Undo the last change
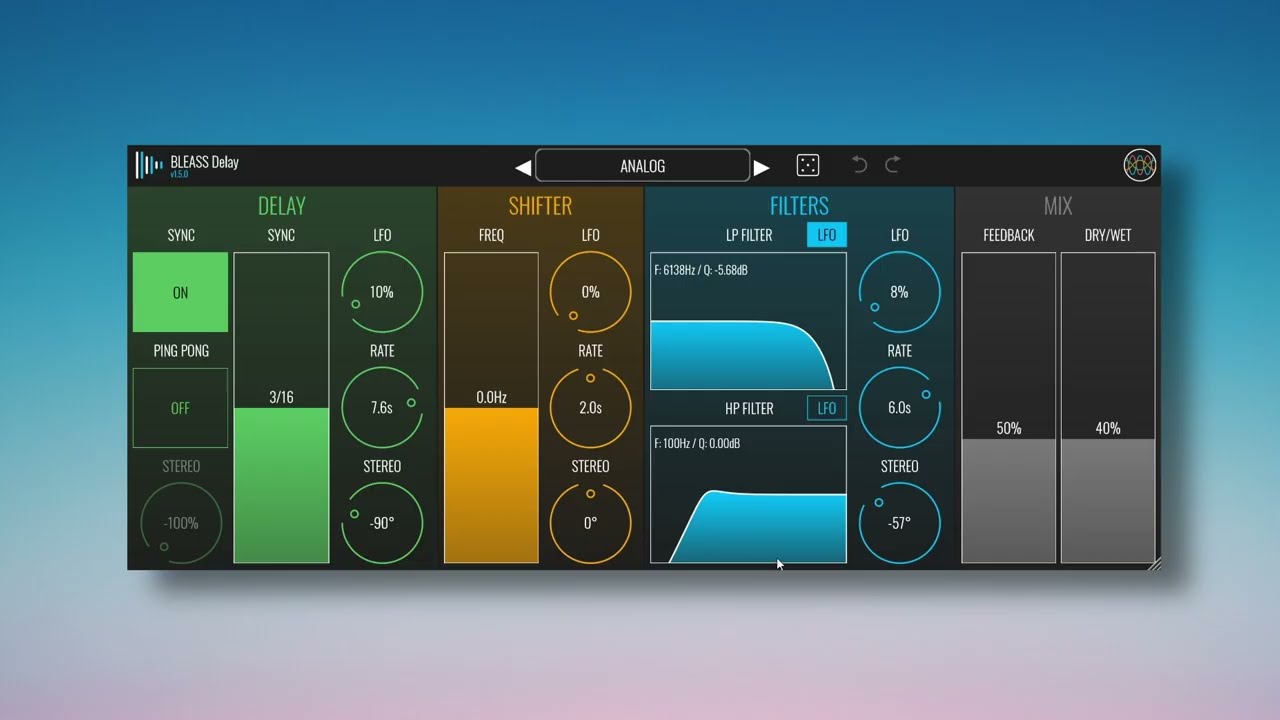The width and height of the screenshot is (1280, 720). pyautogui.click(x=859, y=165)
